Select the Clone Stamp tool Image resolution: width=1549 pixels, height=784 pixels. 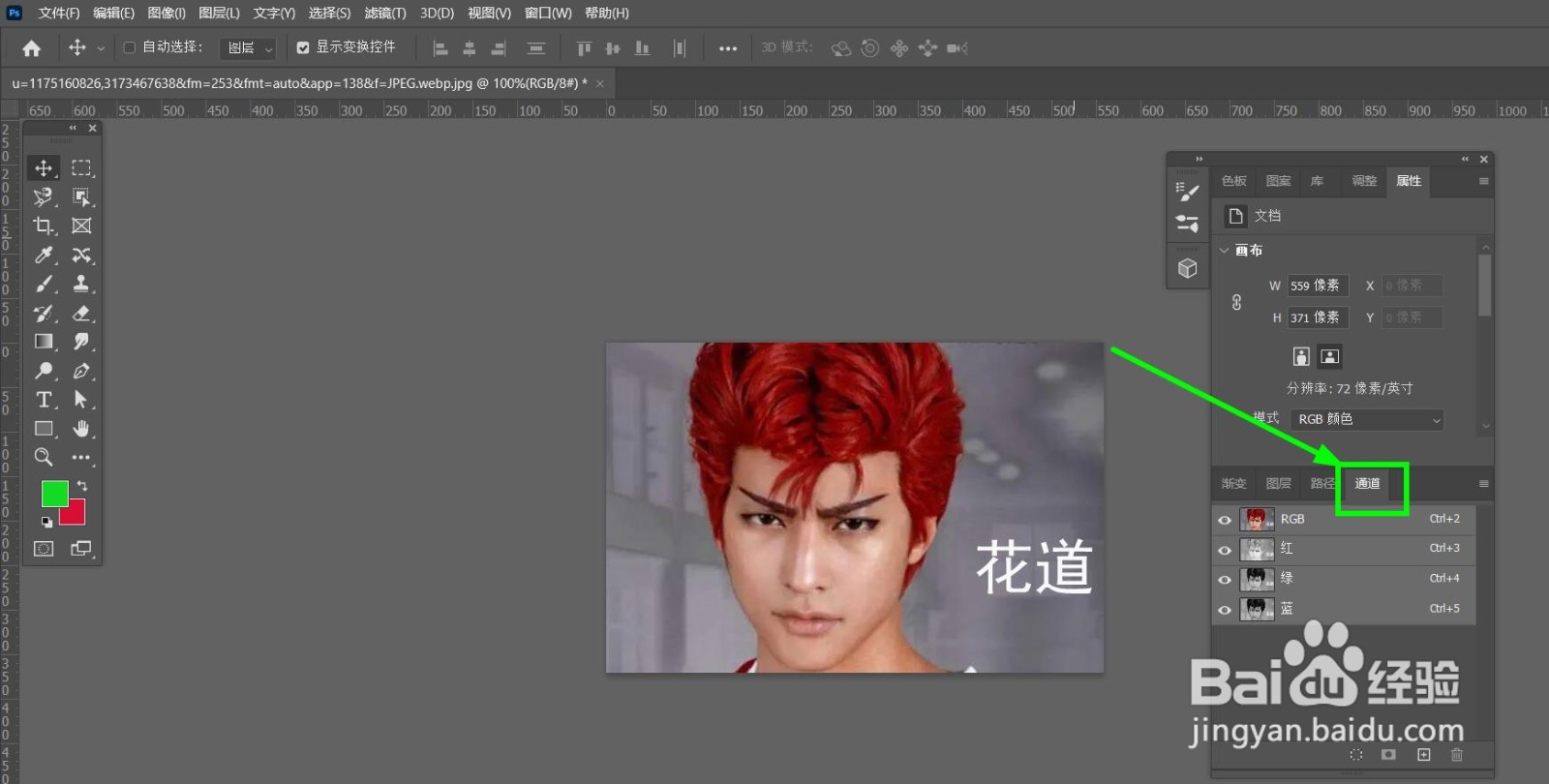81,284
